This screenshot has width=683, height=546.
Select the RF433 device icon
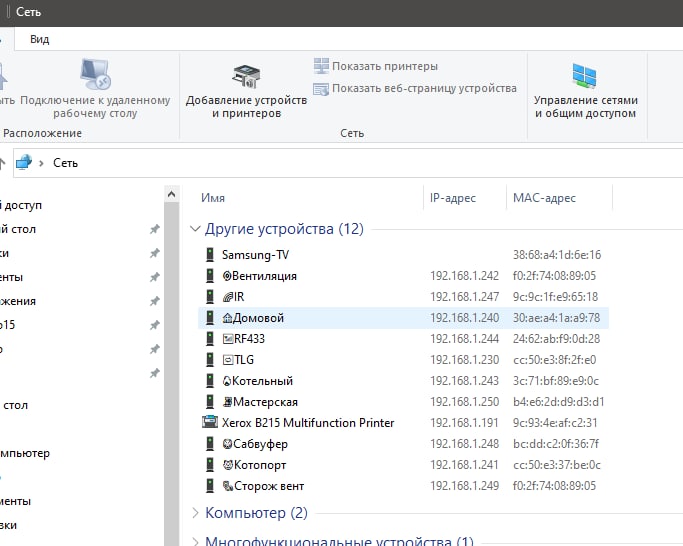210,339
